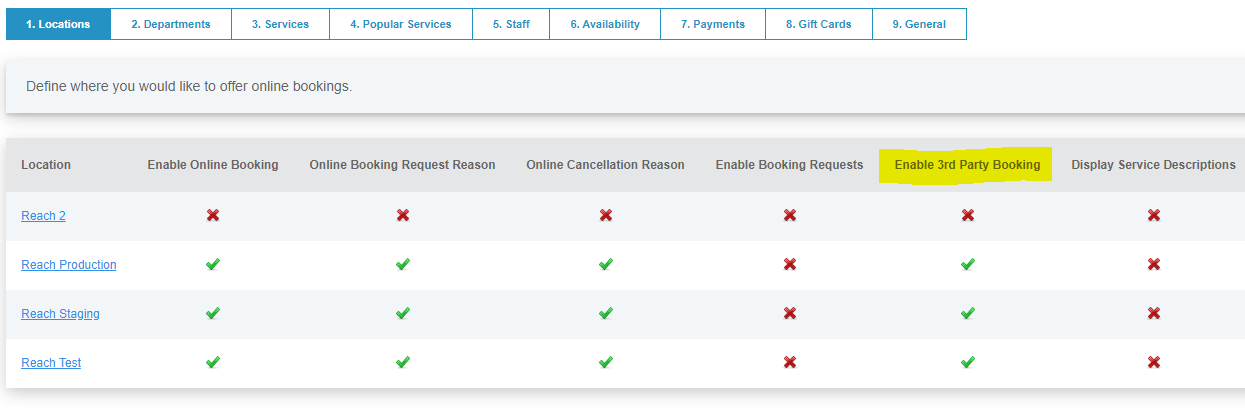Click the 'Define where you would like' description text

tap(189, 86)
